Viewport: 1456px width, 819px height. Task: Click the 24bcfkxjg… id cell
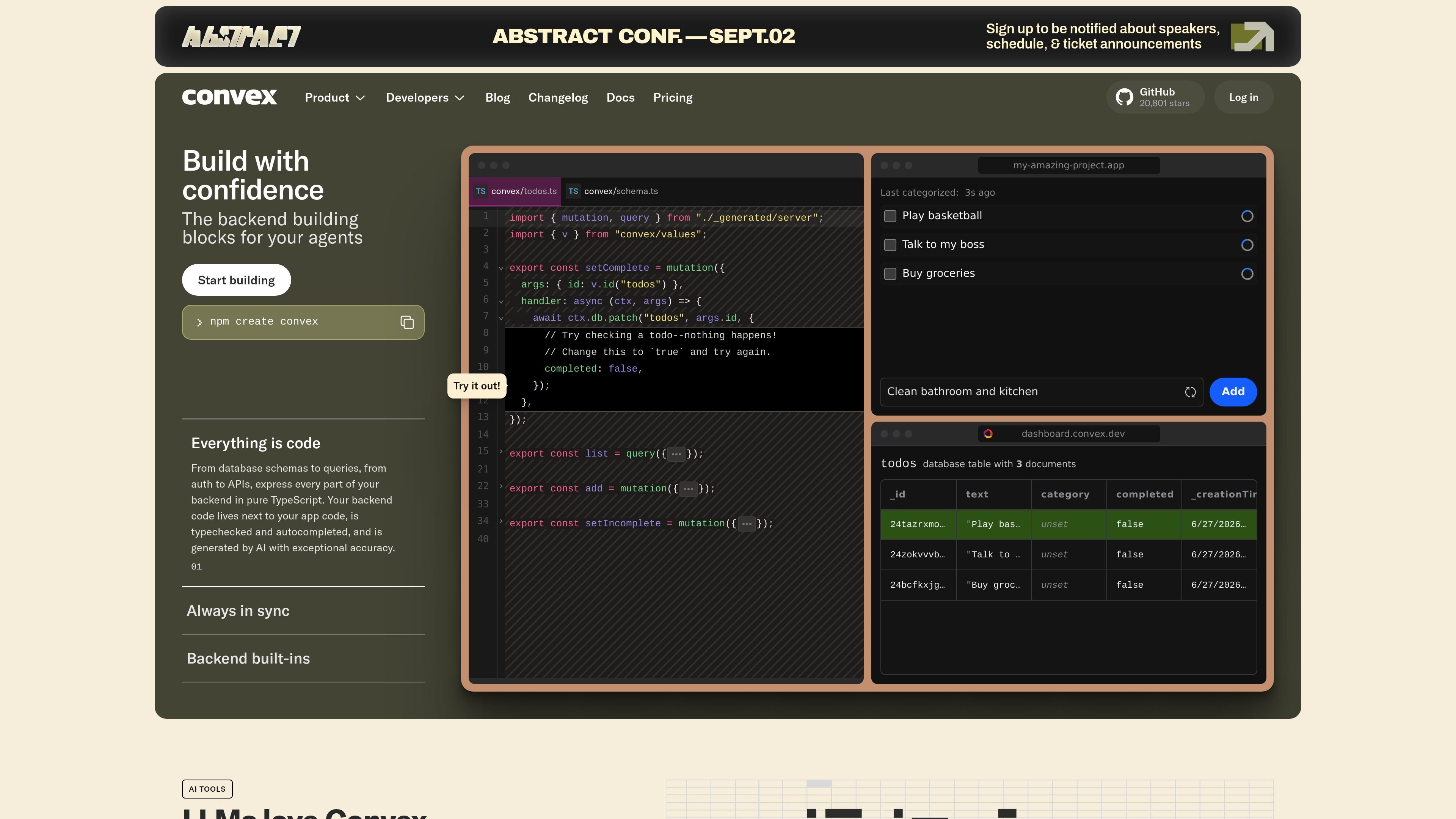pos(918,585)
